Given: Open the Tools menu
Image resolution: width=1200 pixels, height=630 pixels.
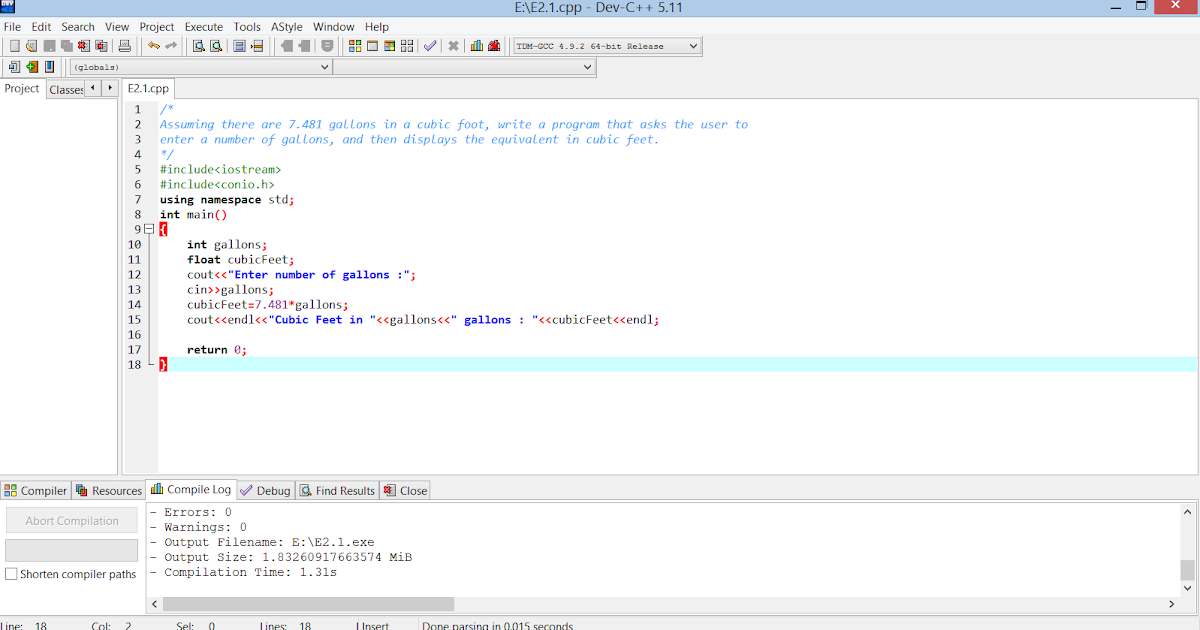Looking at the screenshot, I should click(247, 27).
